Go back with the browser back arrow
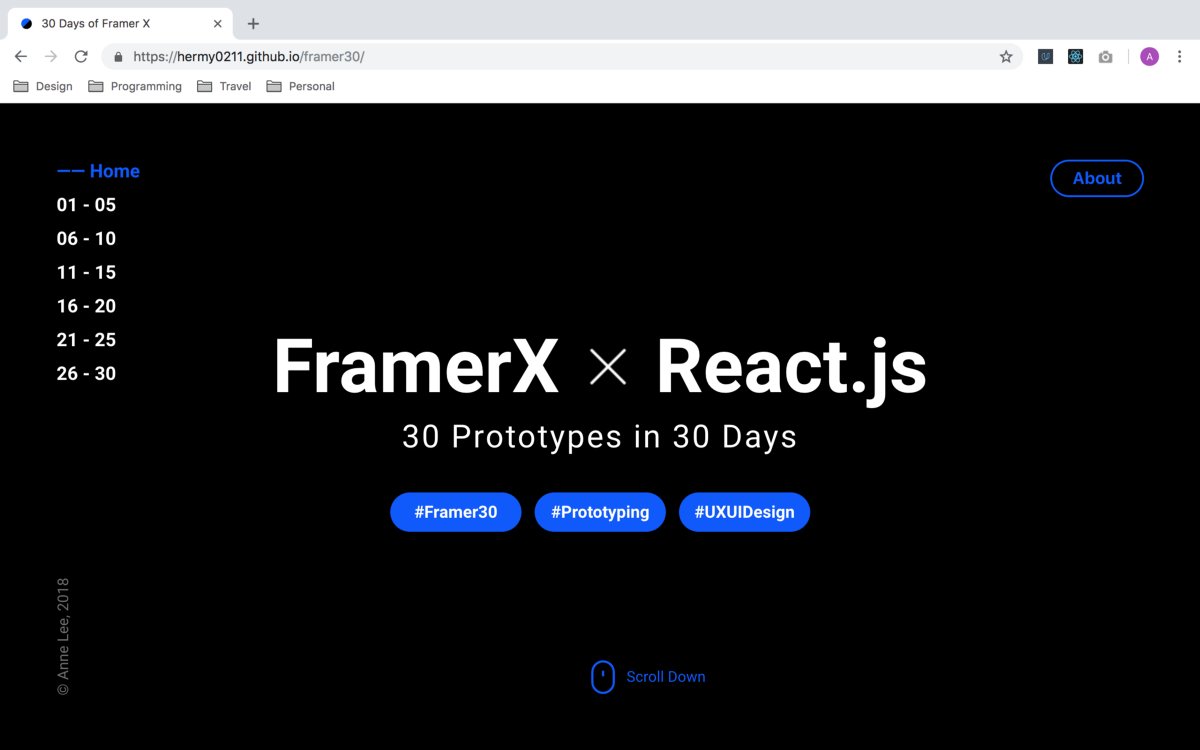The height and width of the screenshot is (750, 1200). [21, 57]
